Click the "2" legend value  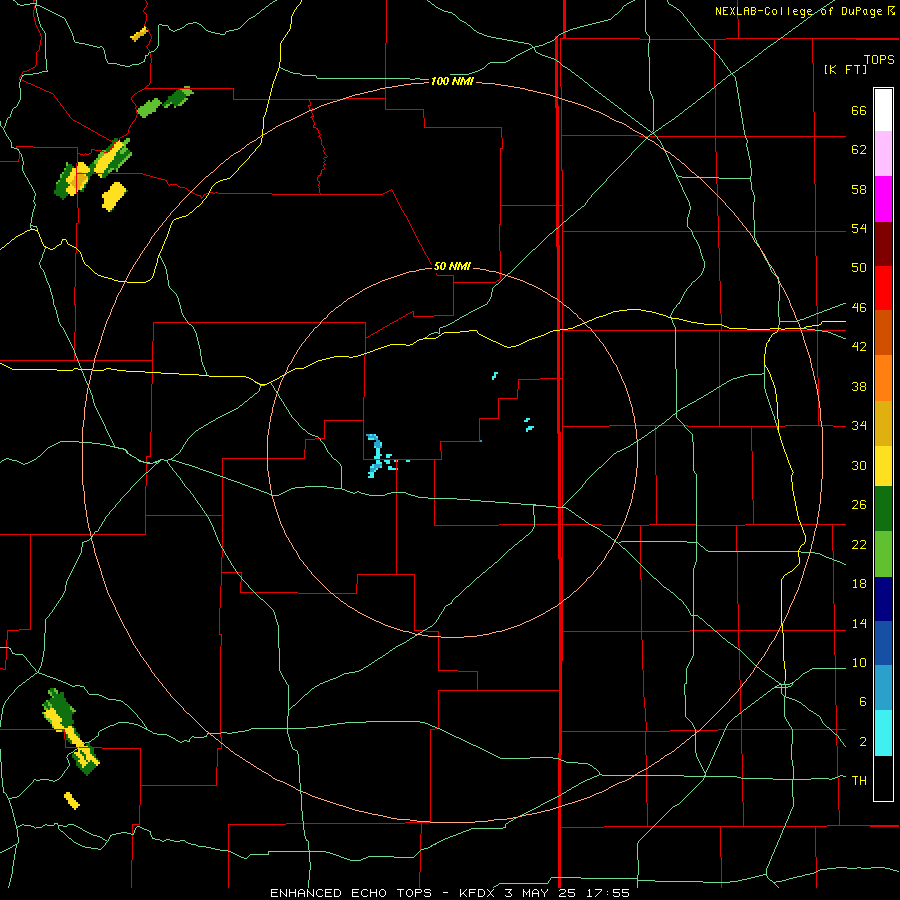point(863,742)
